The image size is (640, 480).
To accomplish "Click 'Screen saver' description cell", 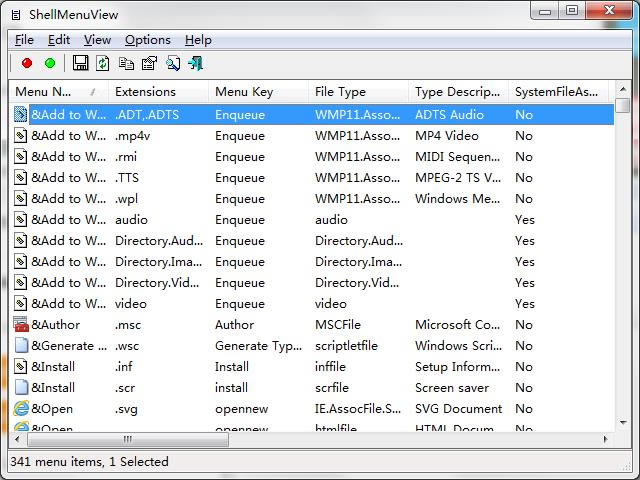I will (452, 388).
